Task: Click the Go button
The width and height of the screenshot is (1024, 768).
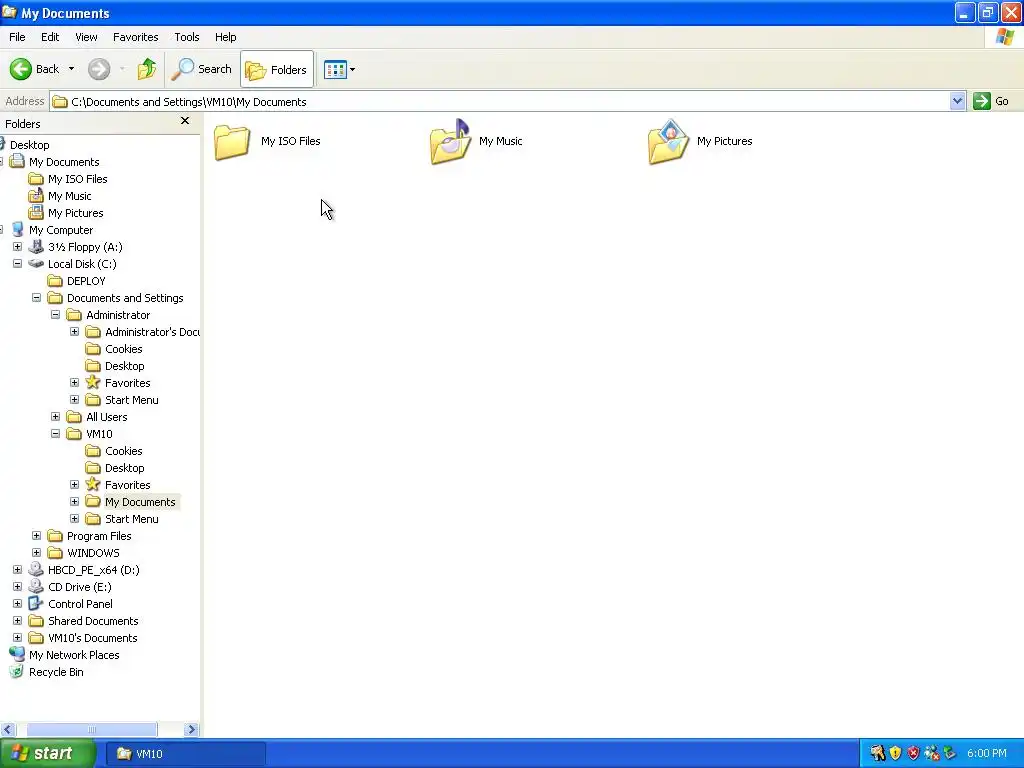Action: click(991, 101)
